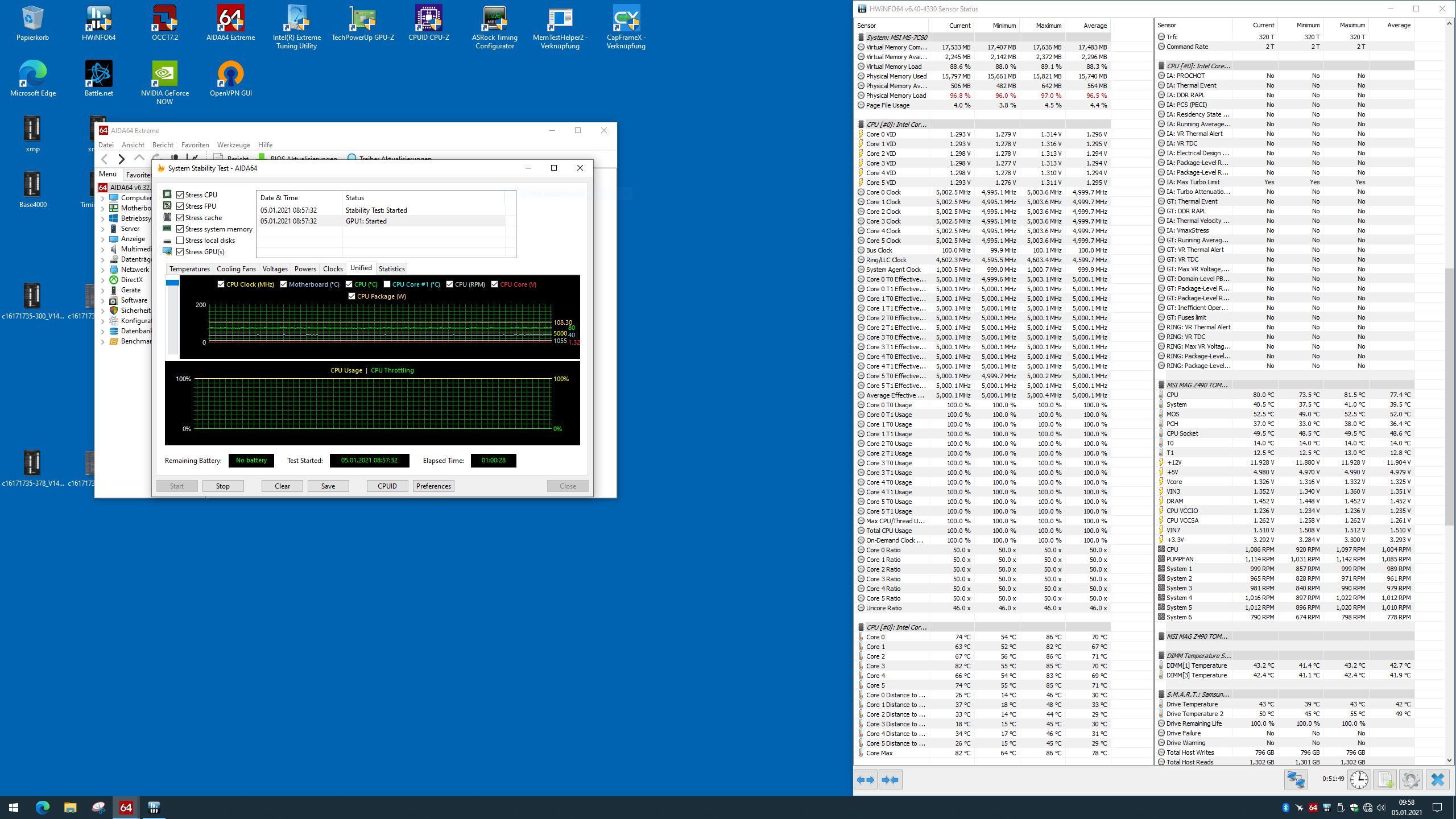Open OCCT7.2 desktop shortcut
The height and width of the screenshot is (819, 1456).
(164, 23)
